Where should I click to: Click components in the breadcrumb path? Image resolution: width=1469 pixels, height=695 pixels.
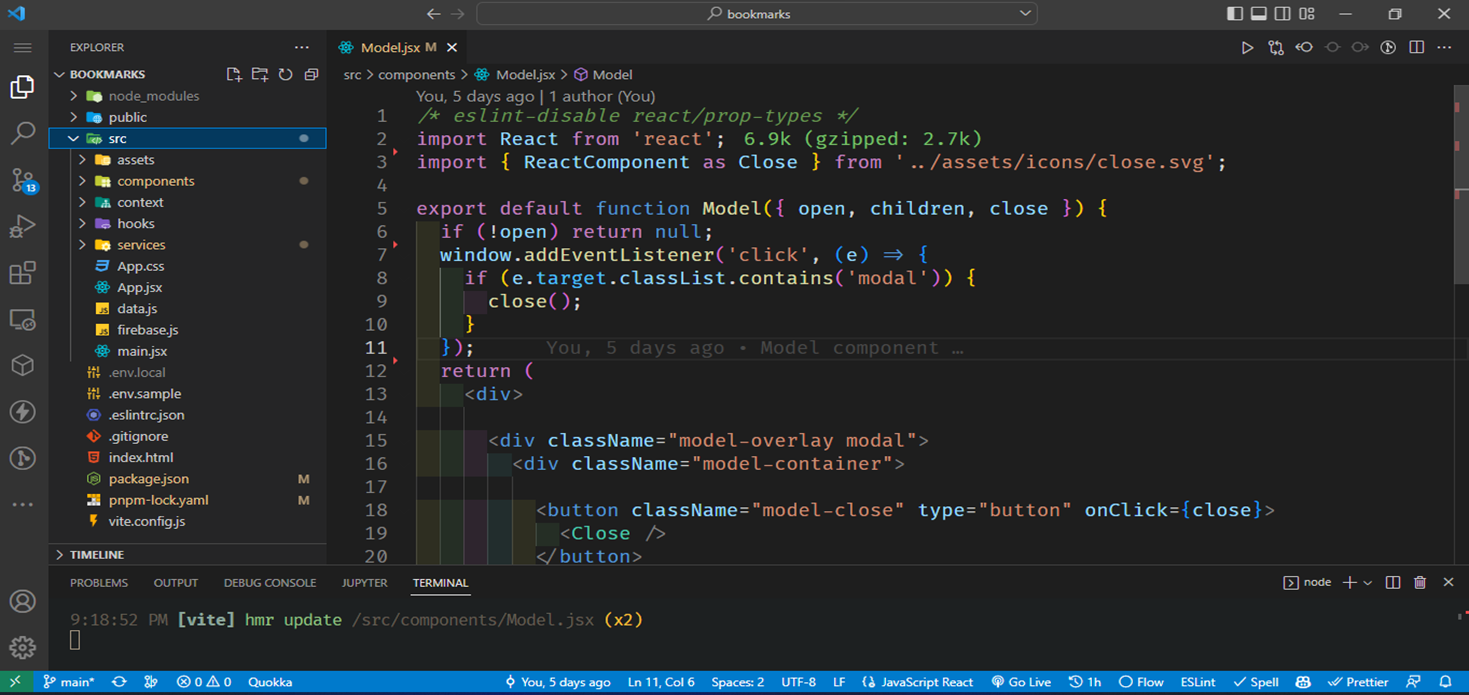coord(417,75)
